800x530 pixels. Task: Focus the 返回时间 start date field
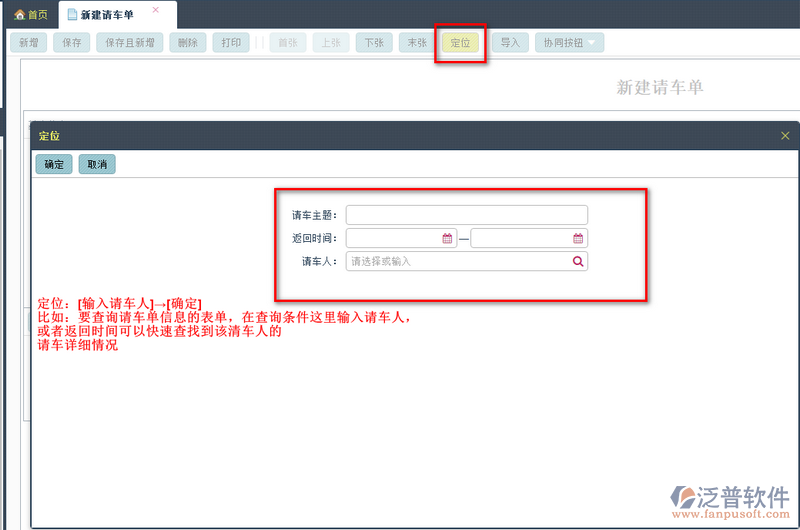(x=402, y=238)
